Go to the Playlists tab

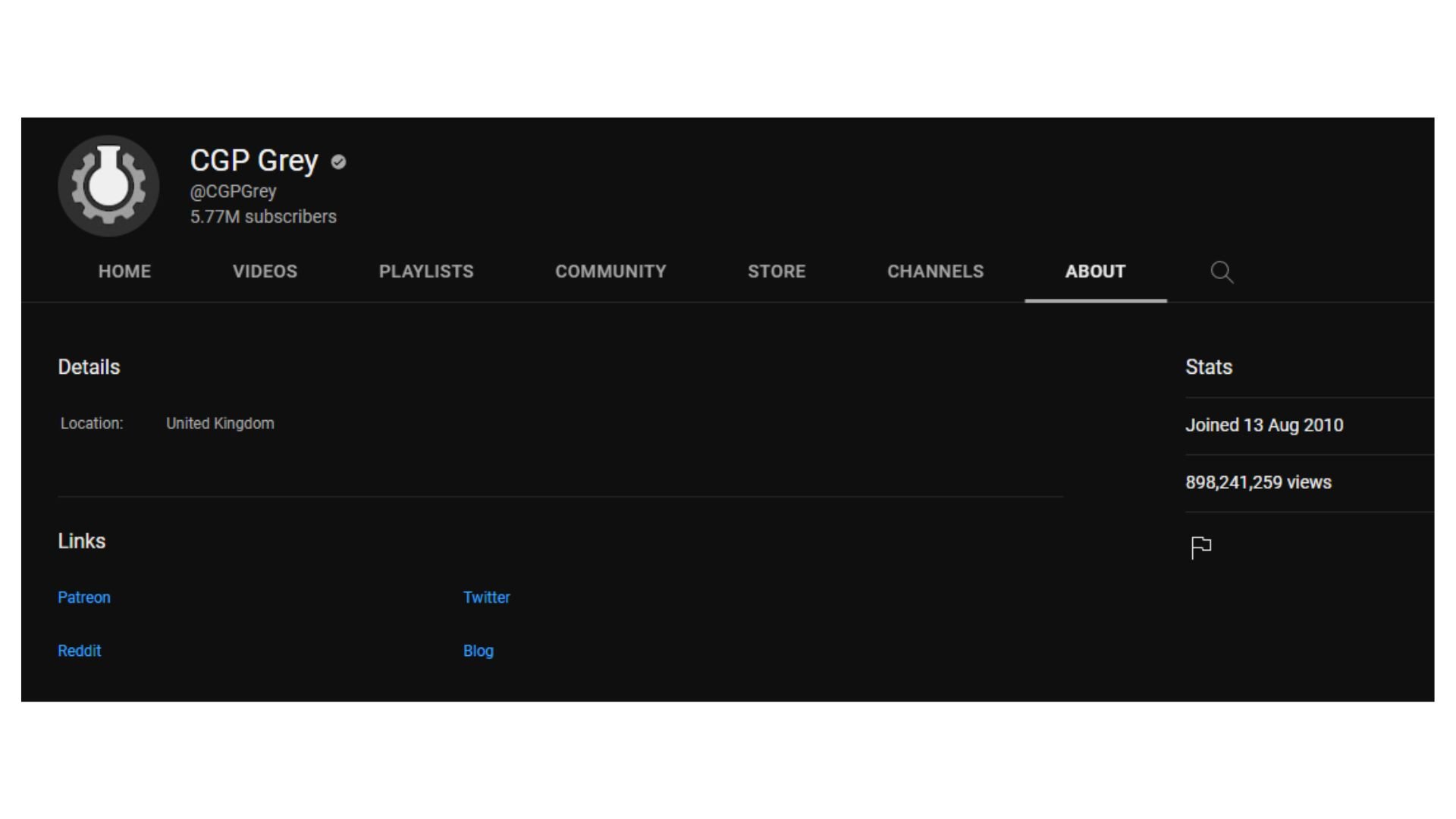coord(426,271)
